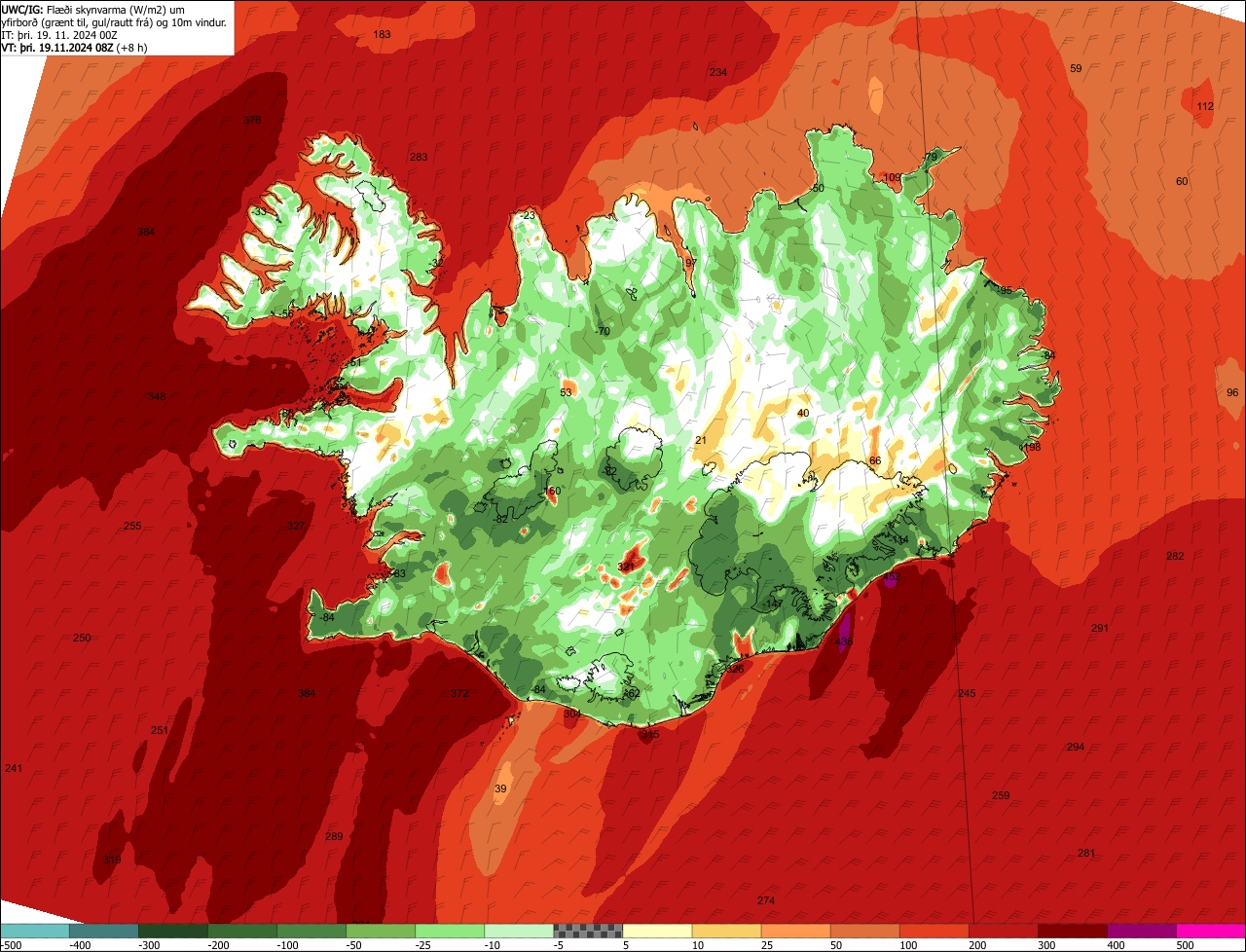
Task: Click the value 53 in western Iceland
Action: click(x=566, y=392)
